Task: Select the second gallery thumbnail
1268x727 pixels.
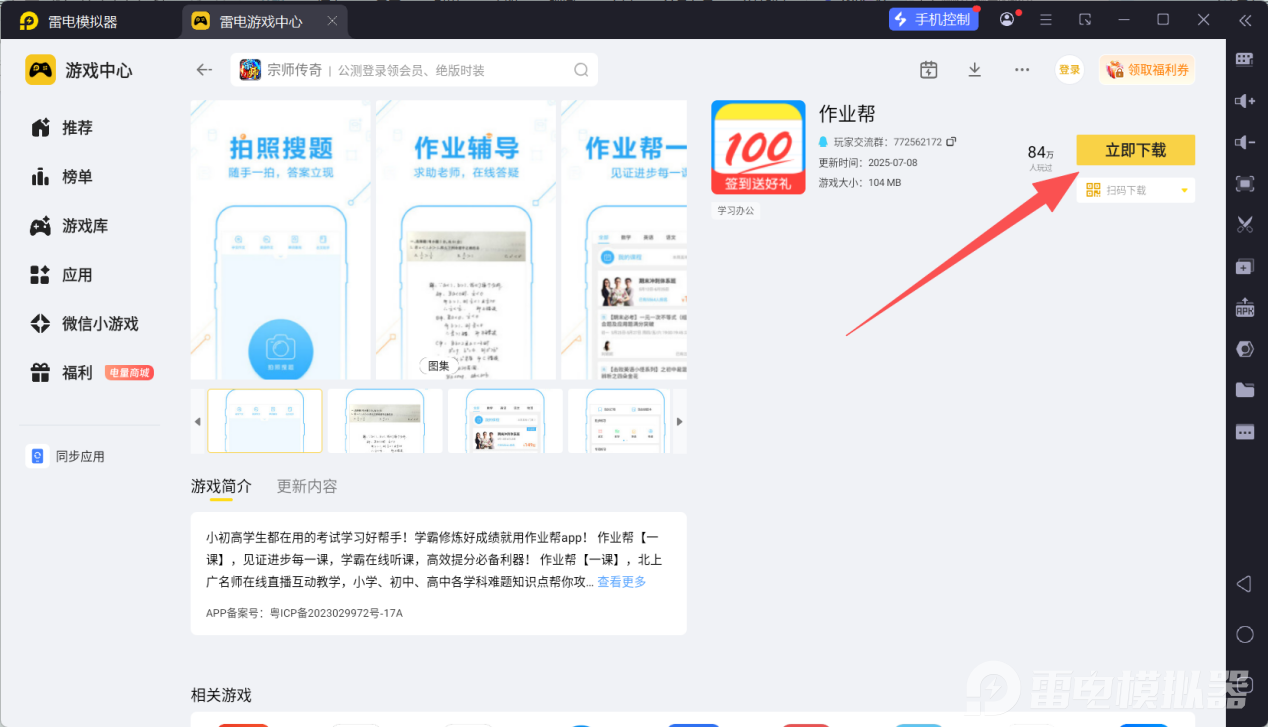Action: coord(385,421)
